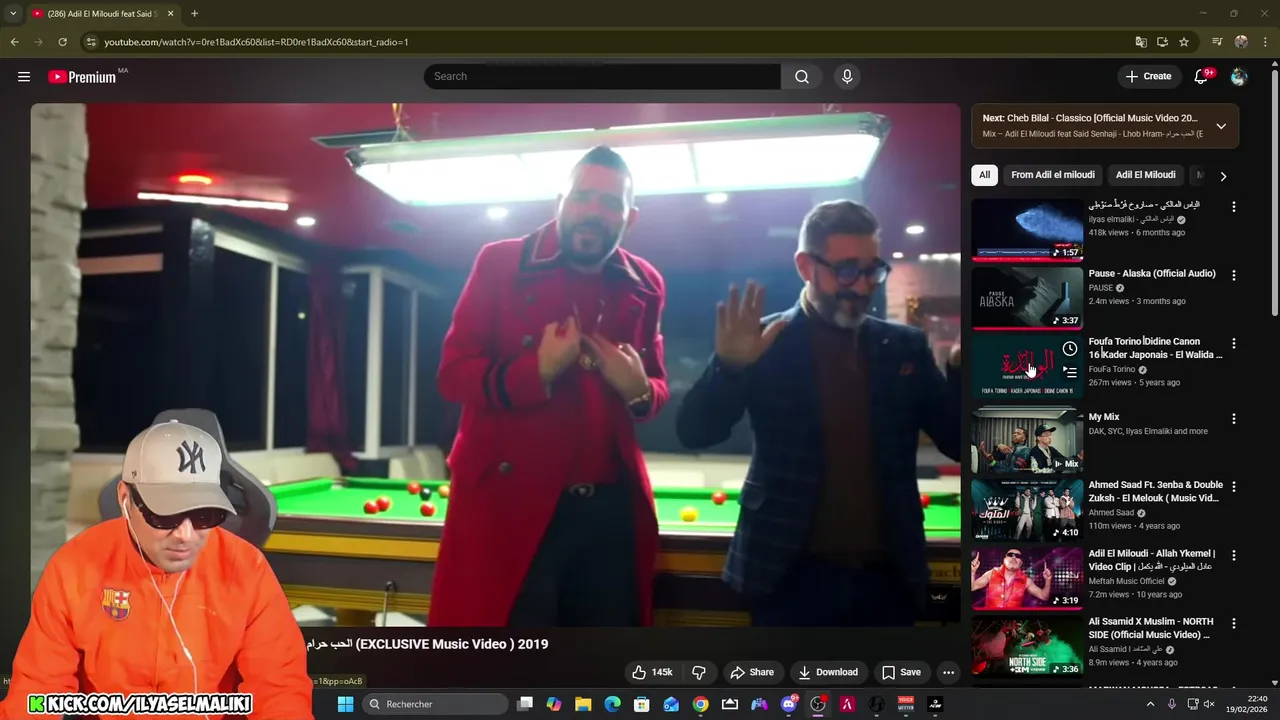Install app icon in address bar
This screenshot has width=1280, height=720.
[x=1162, y=42]
